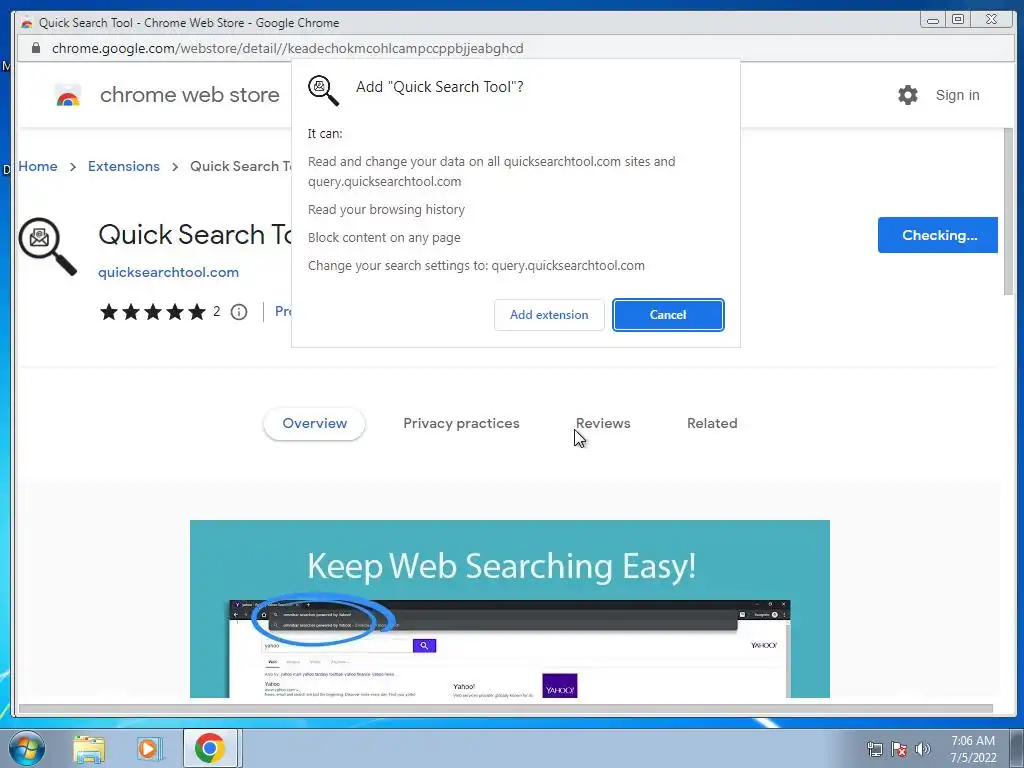Open the Reviews tab
1024x768 pixels.
(603, 424)
